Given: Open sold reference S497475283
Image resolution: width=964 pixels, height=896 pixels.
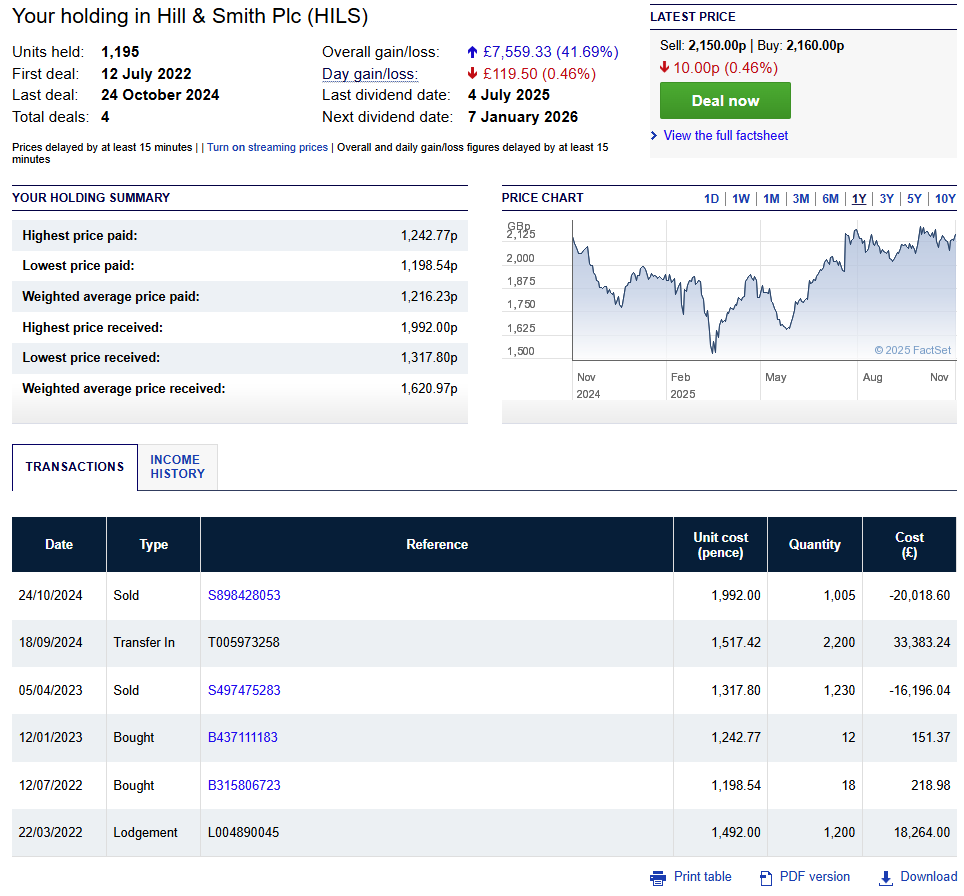Looking at the screenshot, I should [244, 690].
